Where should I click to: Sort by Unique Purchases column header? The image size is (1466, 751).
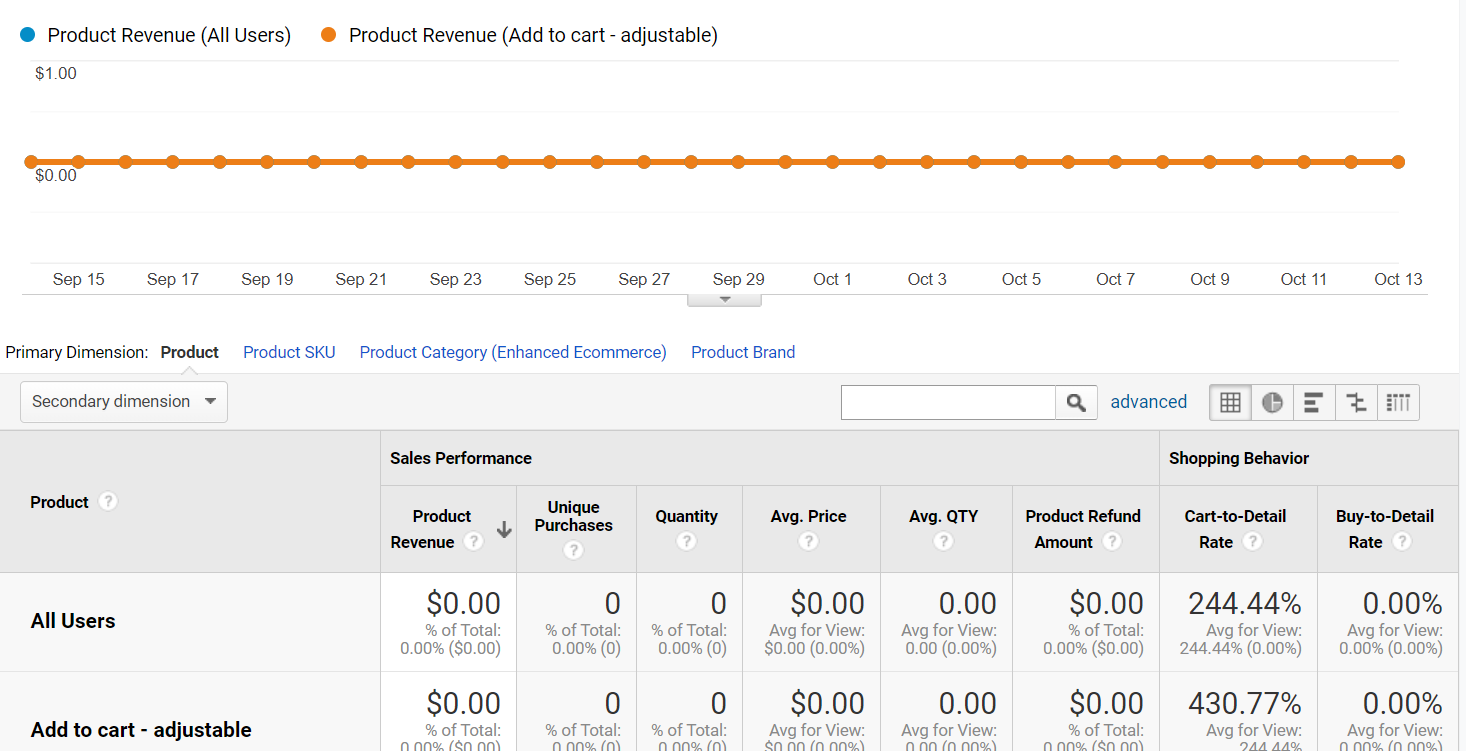tap(573, 516)
